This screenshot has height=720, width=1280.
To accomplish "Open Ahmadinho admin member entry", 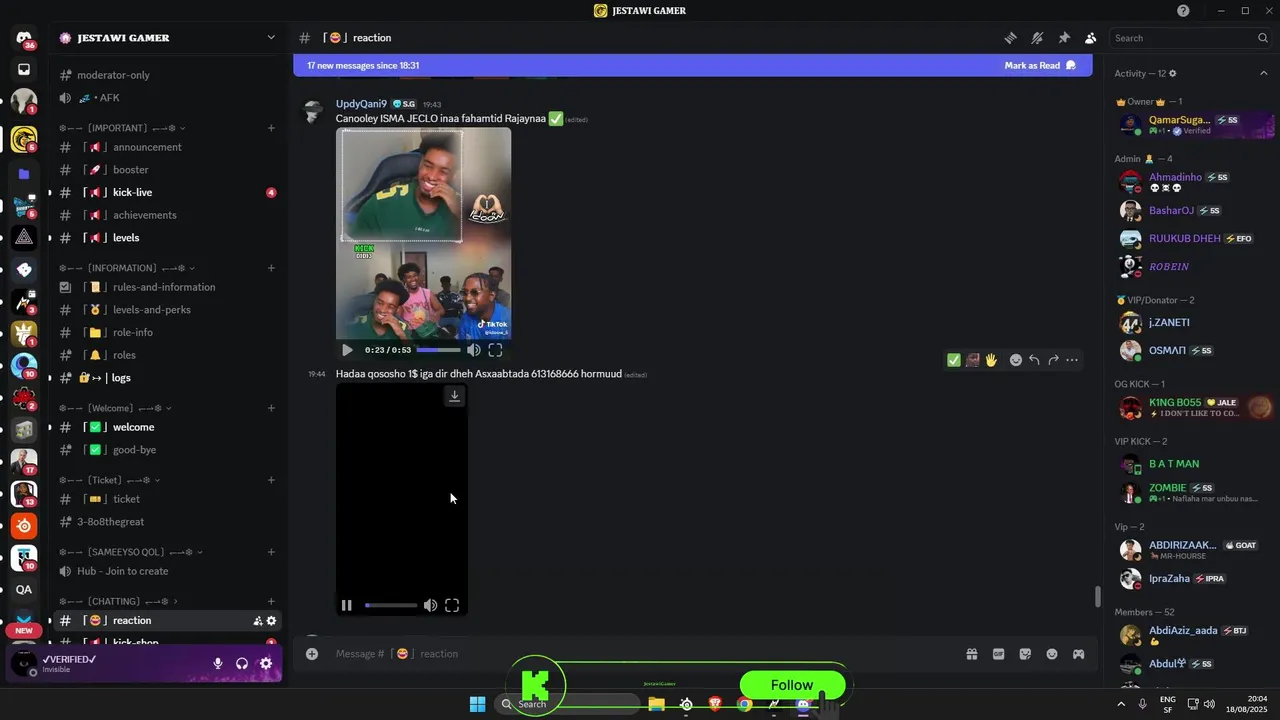I will [1190, 182].
